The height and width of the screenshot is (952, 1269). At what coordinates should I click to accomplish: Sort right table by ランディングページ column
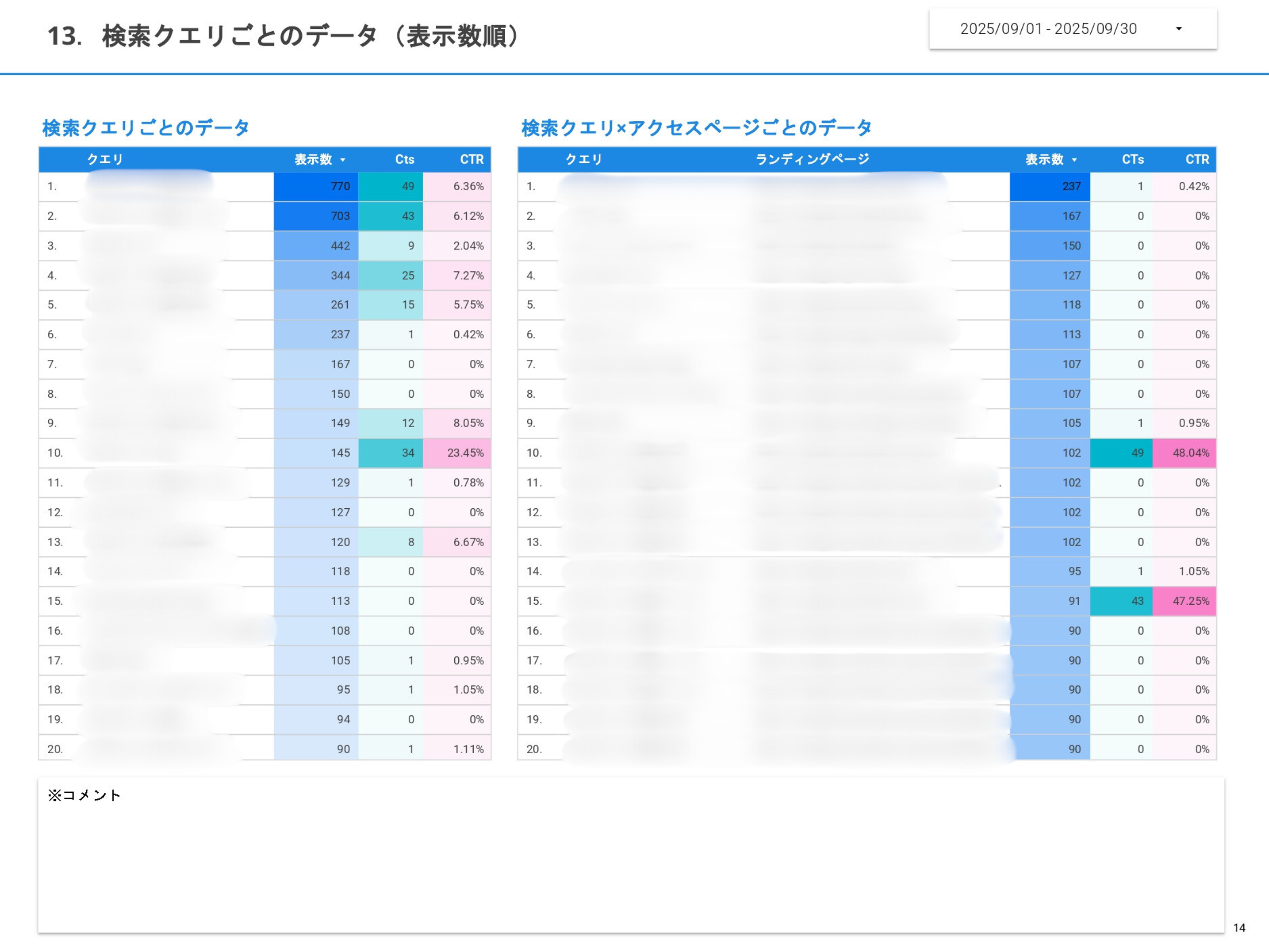811,160
